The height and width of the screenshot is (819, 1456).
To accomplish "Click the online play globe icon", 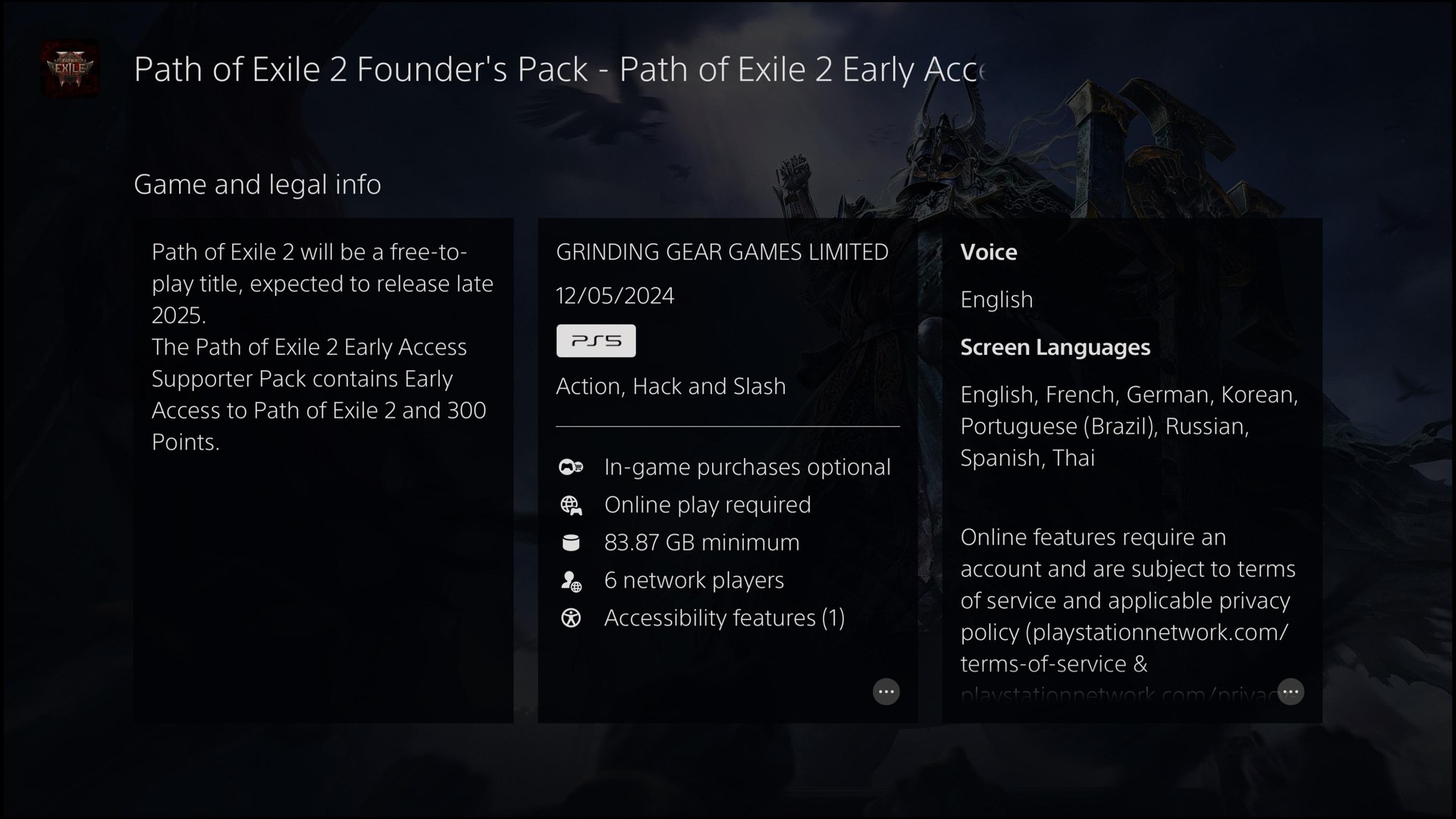I will (571, 505).
